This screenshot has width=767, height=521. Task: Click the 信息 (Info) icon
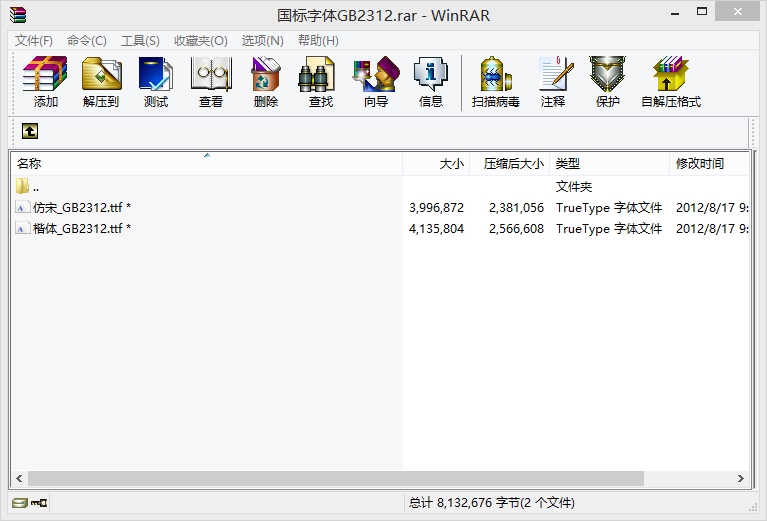pos(430,74)
